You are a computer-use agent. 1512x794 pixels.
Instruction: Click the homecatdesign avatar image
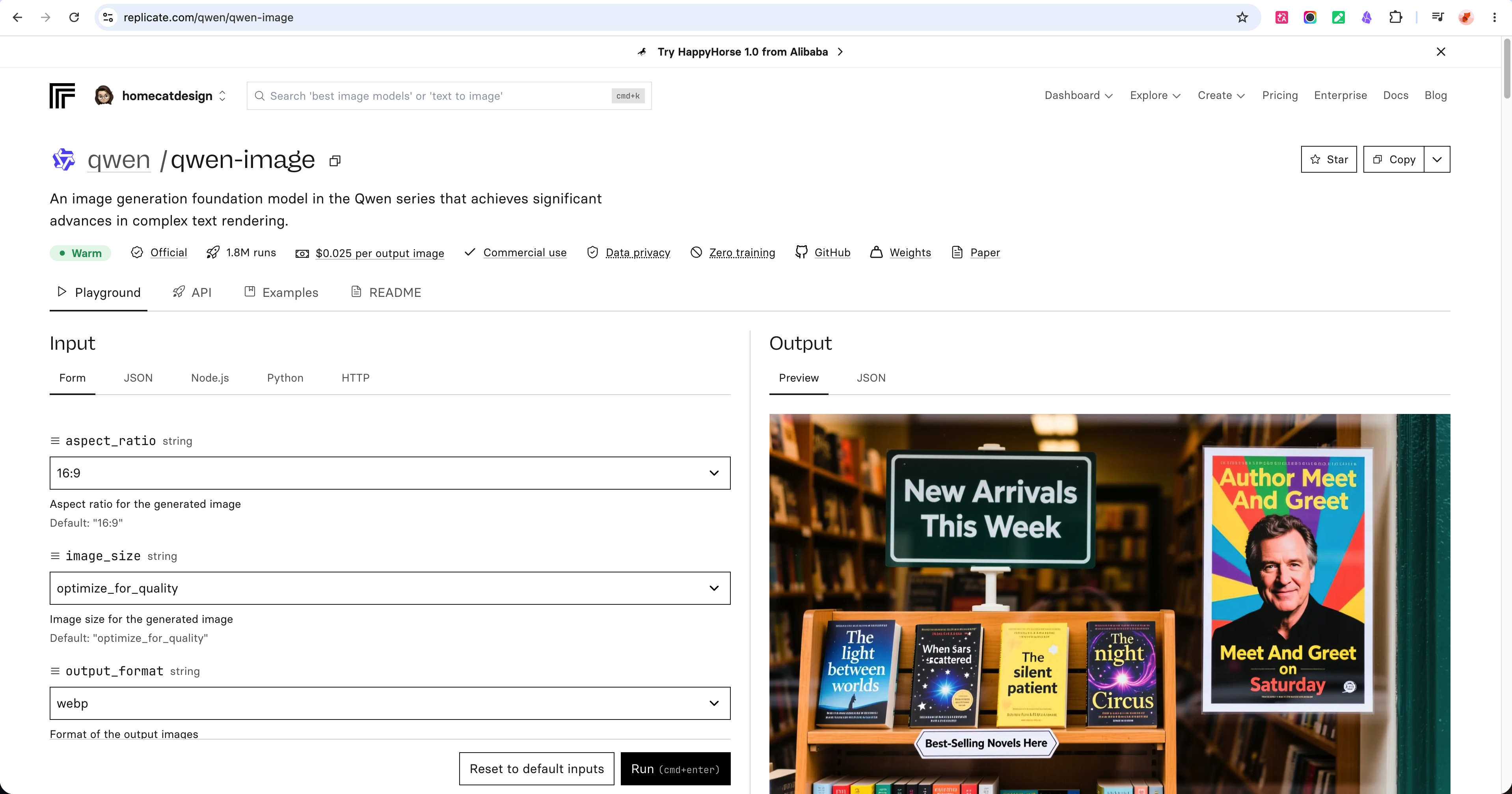click(104, 95)
